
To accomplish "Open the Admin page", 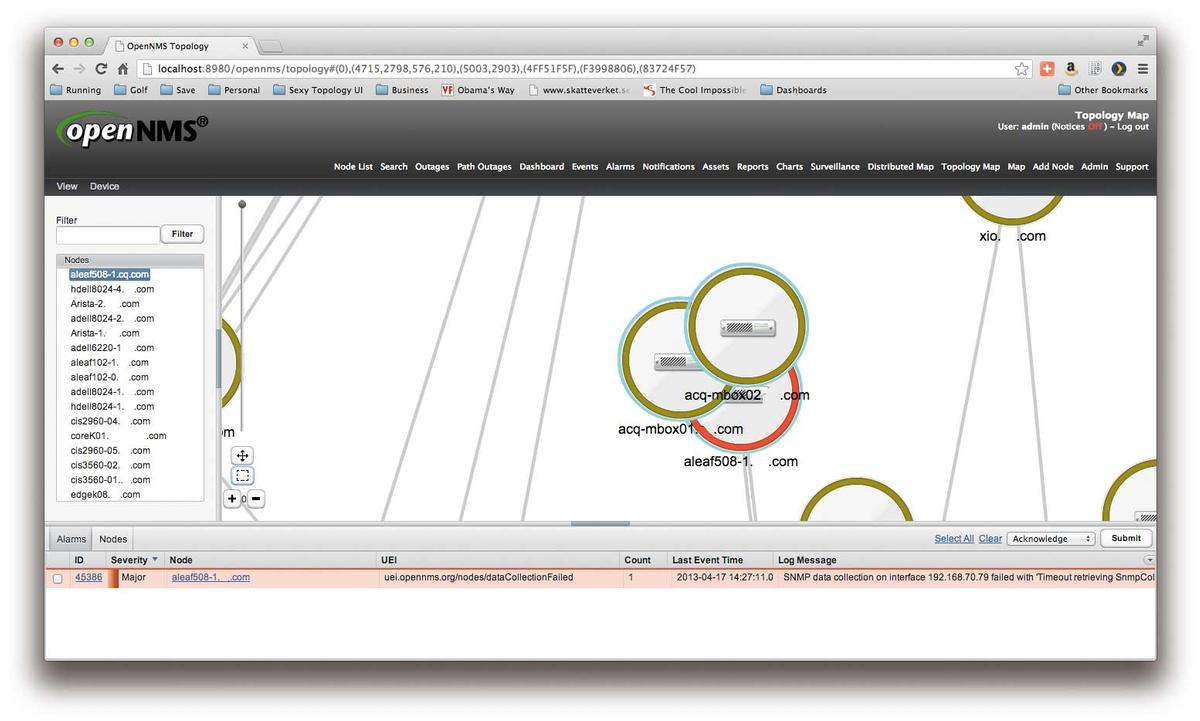I will pyautogui.click(x=1094, y=167).
